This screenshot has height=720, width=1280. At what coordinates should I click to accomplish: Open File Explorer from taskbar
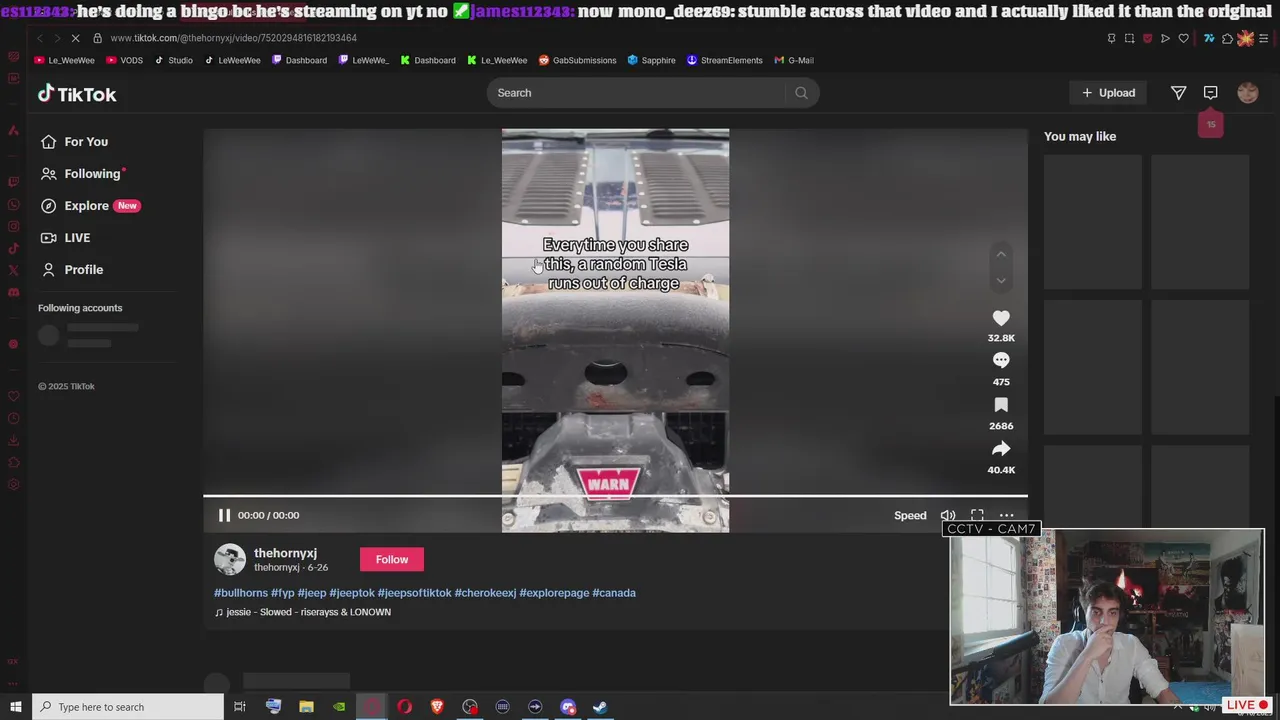tap(306, 707)
